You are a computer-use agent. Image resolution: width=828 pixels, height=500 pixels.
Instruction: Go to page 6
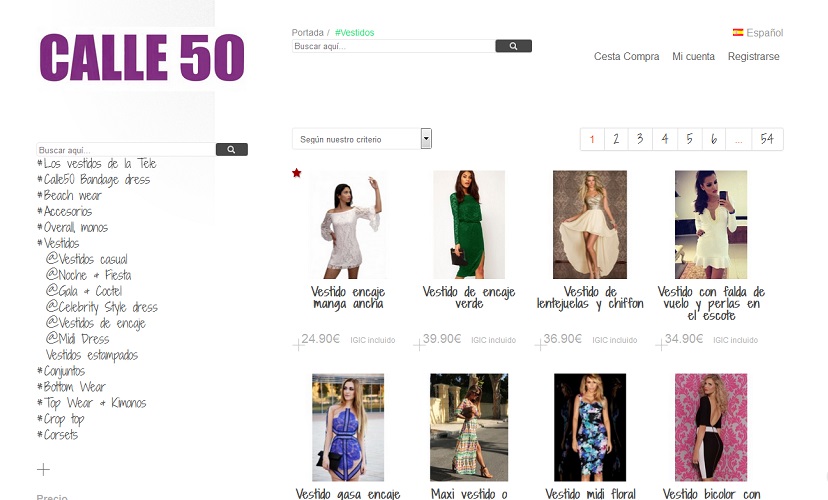[713, 139]
